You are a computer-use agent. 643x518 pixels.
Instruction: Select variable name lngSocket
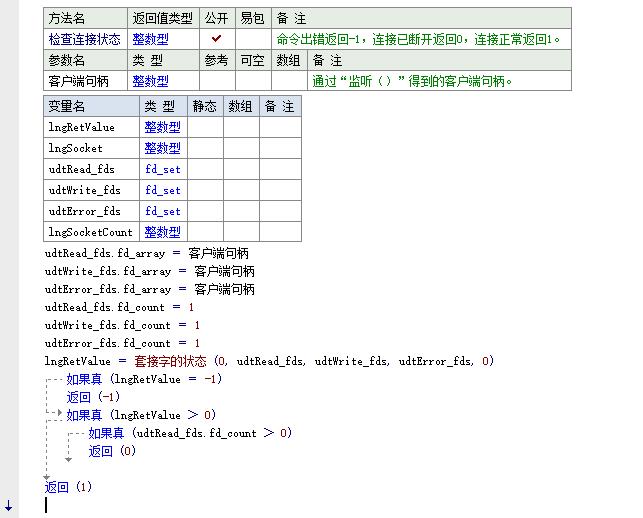(x=75, y=148)
